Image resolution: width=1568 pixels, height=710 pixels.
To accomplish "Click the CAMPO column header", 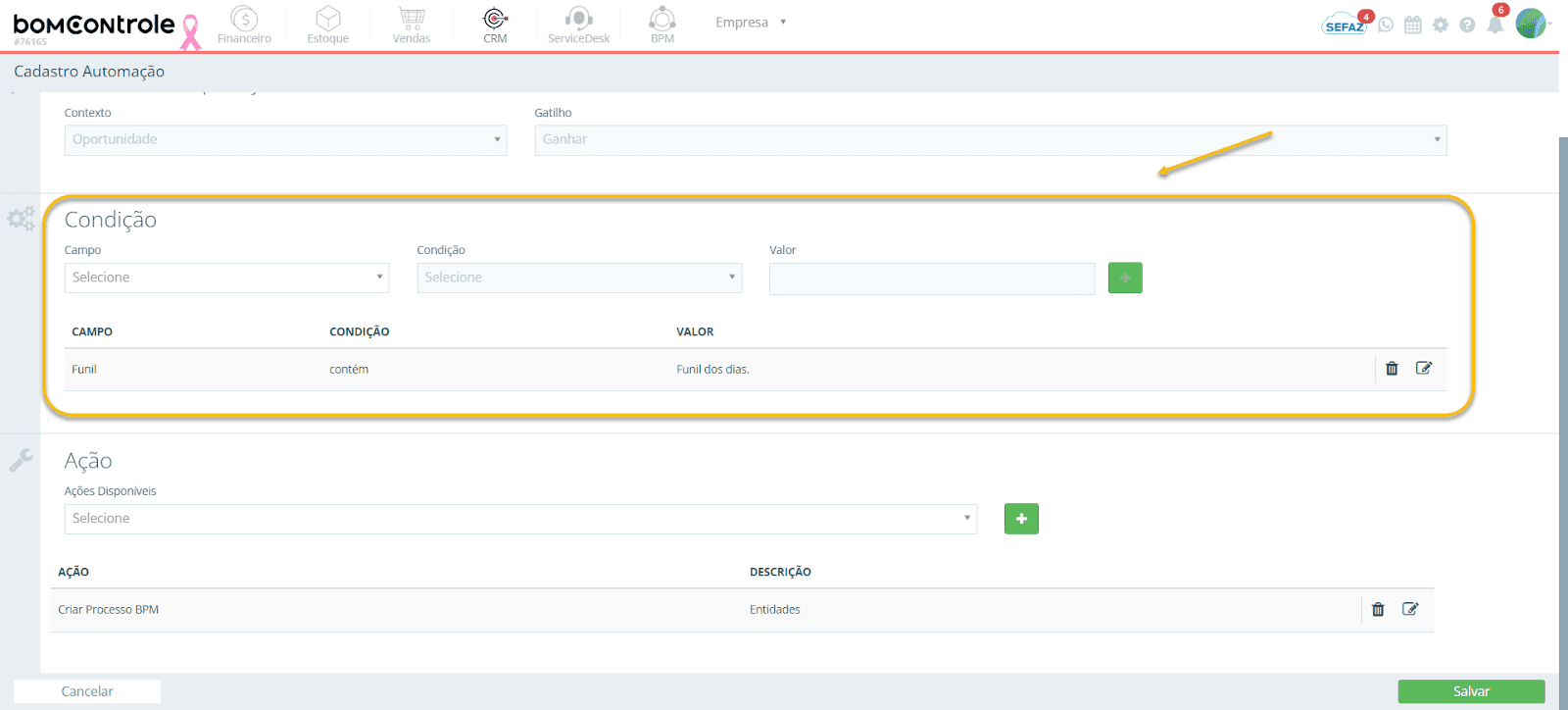I will pyautogui.click(x=92, y=331).
